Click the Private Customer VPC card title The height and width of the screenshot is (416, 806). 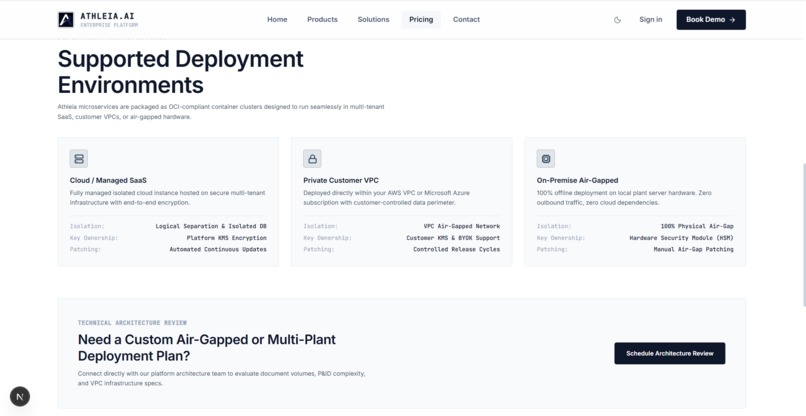click(x=341, y=180)
